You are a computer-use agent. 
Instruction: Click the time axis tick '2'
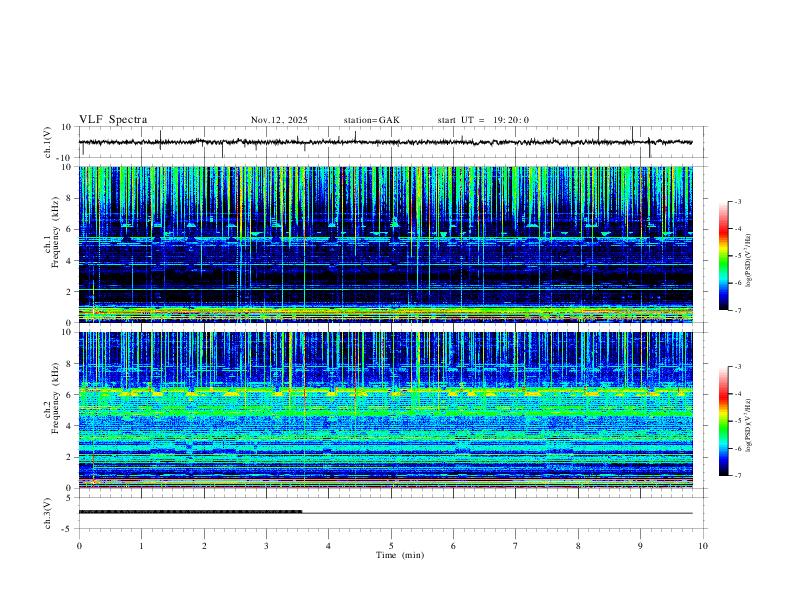click(204, 546)
